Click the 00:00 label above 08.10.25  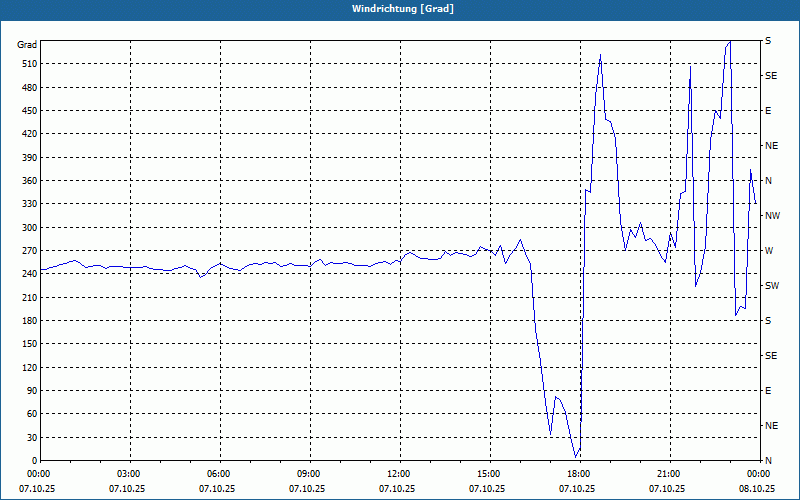click(760, 473)
